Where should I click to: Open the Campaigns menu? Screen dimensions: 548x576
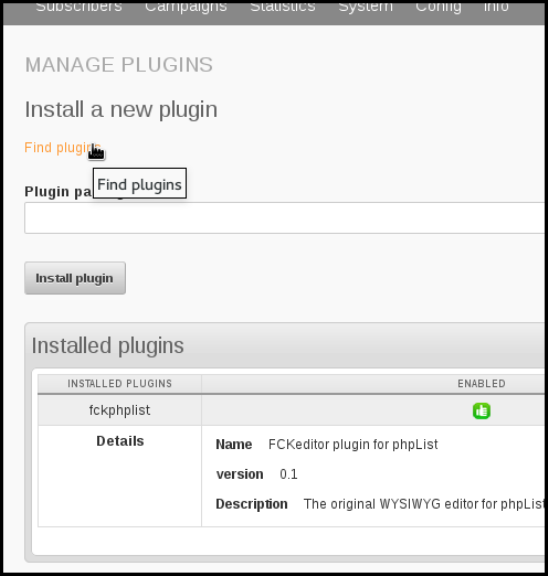pyautogui.click(x=186, y=7)
